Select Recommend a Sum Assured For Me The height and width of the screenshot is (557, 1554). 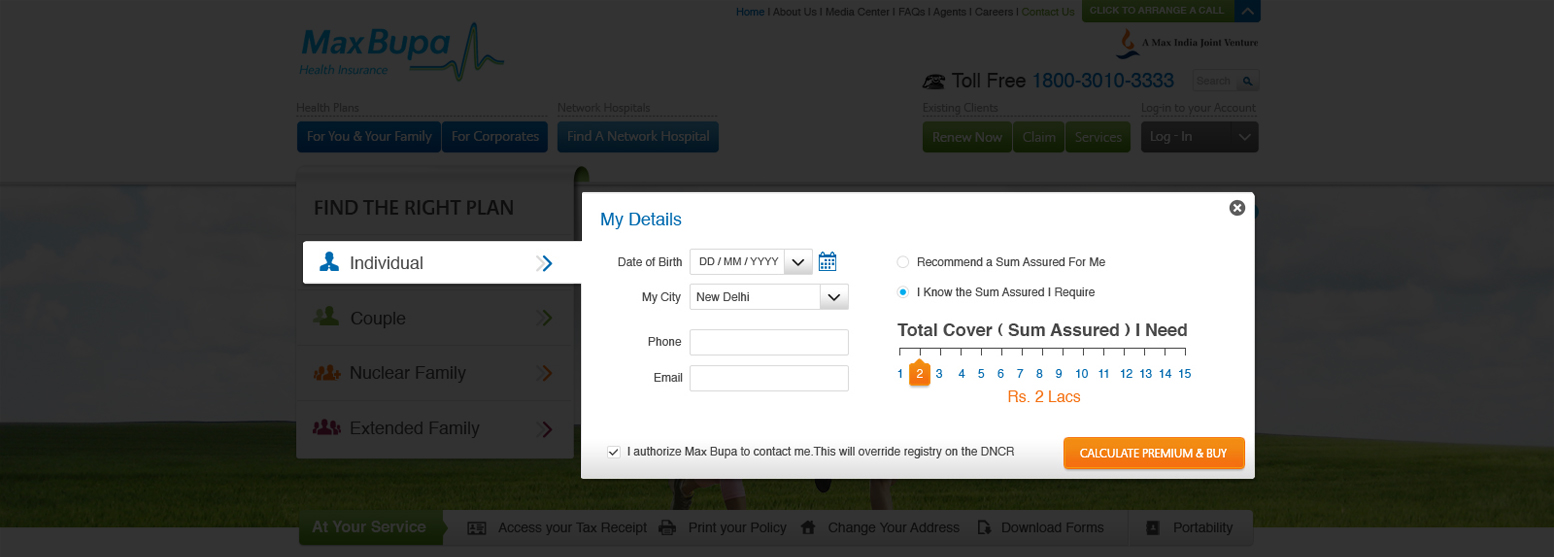tap(903, 262)
